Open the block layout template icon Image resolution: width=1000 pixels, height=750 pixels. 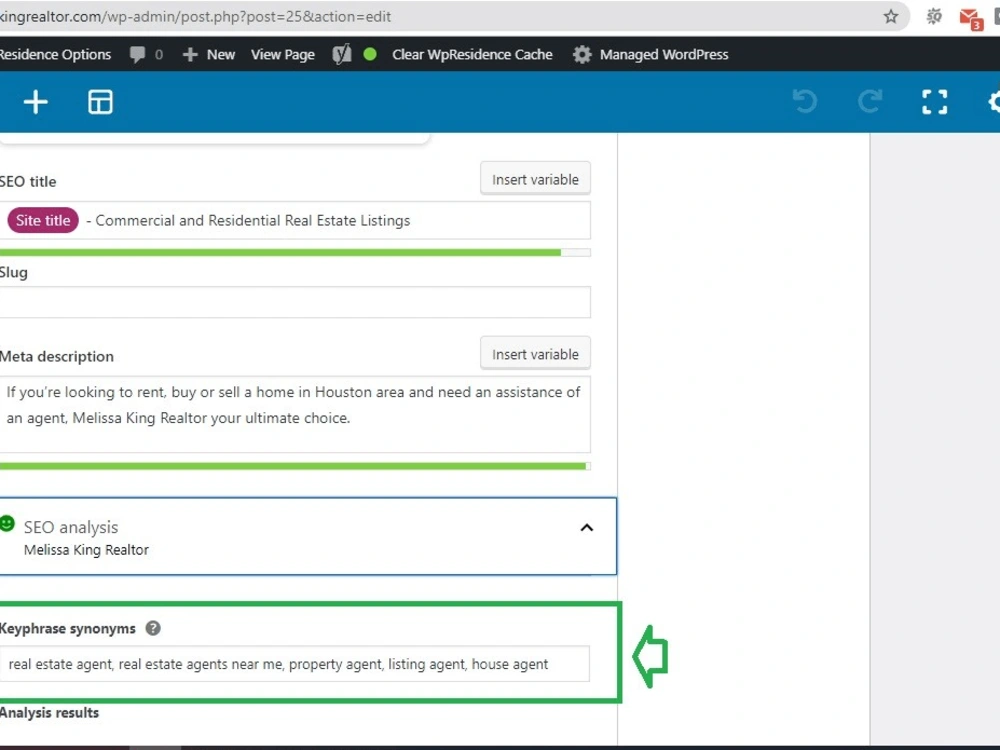[100, 102]
